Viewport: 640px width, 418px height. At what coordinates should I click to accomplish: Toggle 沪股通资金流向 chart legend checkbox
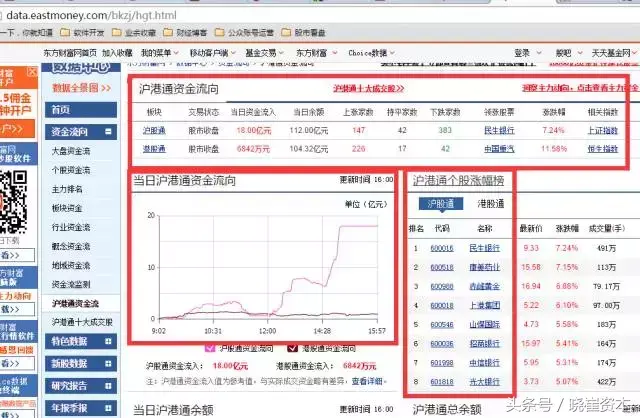209,348
